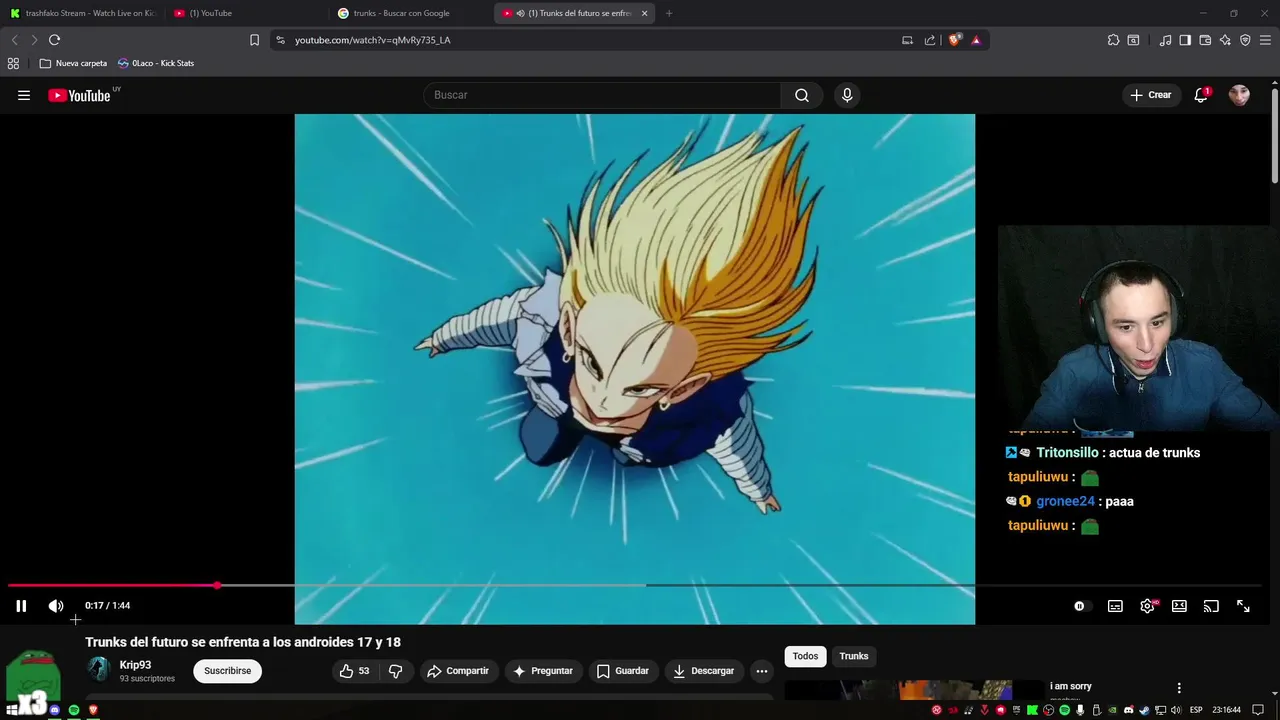Open the system volume tray icon
The width and height of the screenshot is (1280, 720).
pyautogui.click(x=1177, y=710)
